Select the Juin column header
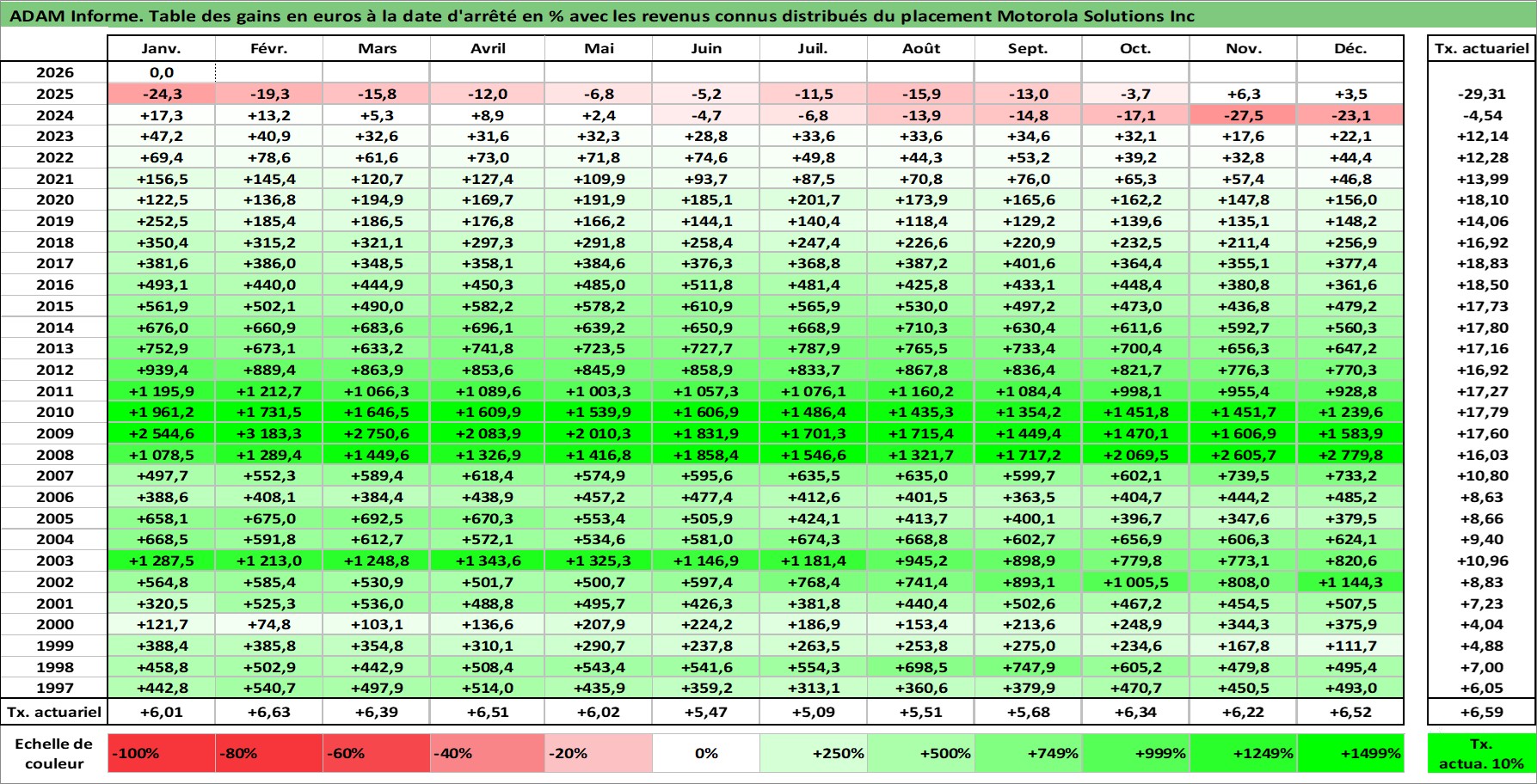This screenshot has width=1537, height=784. coord(706,48)
